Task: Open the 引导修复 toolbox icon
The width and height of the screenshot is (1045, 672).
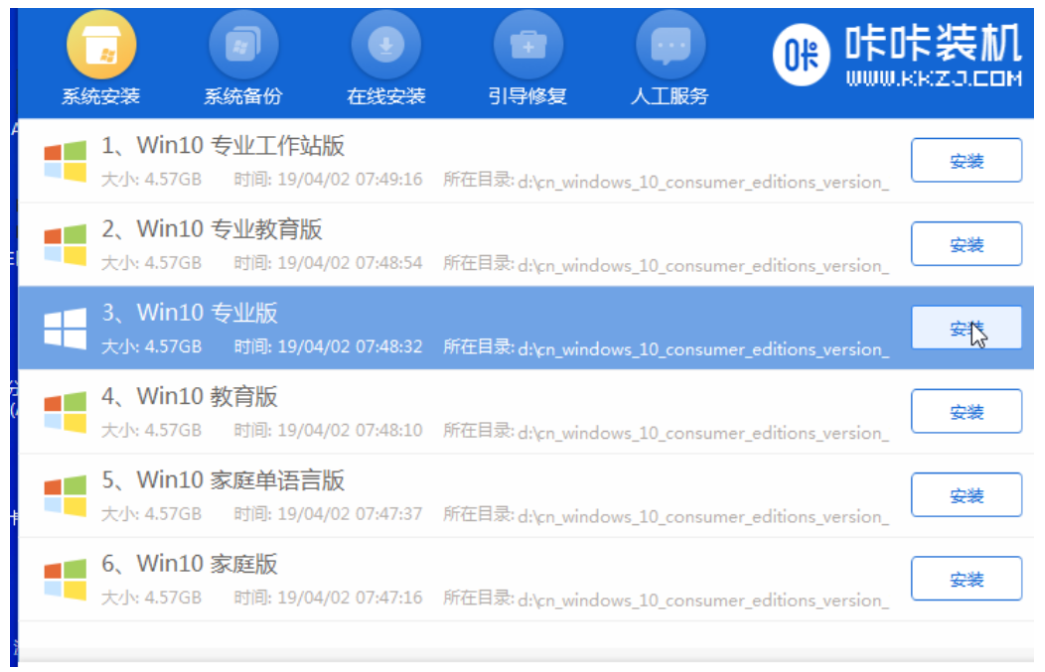Action: click(528, 46)
